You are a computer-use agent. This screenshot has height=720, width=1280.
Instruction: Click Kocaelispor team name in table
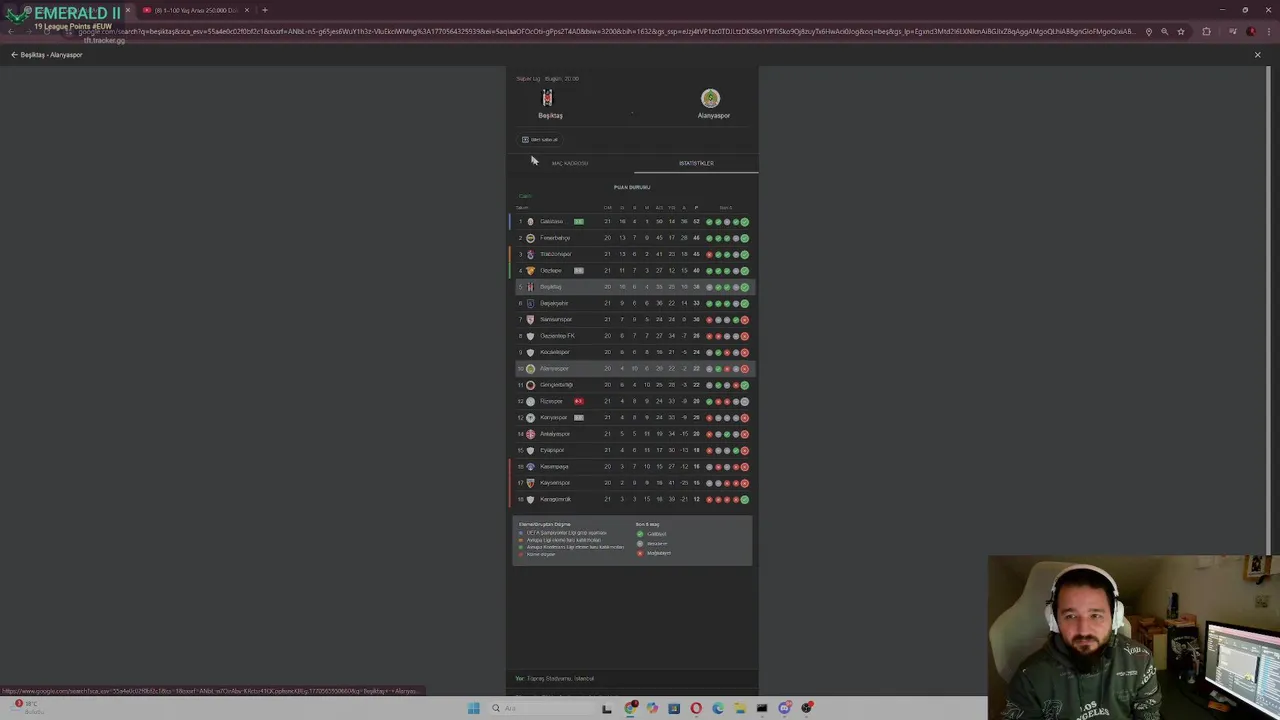(x=555, y=352)
